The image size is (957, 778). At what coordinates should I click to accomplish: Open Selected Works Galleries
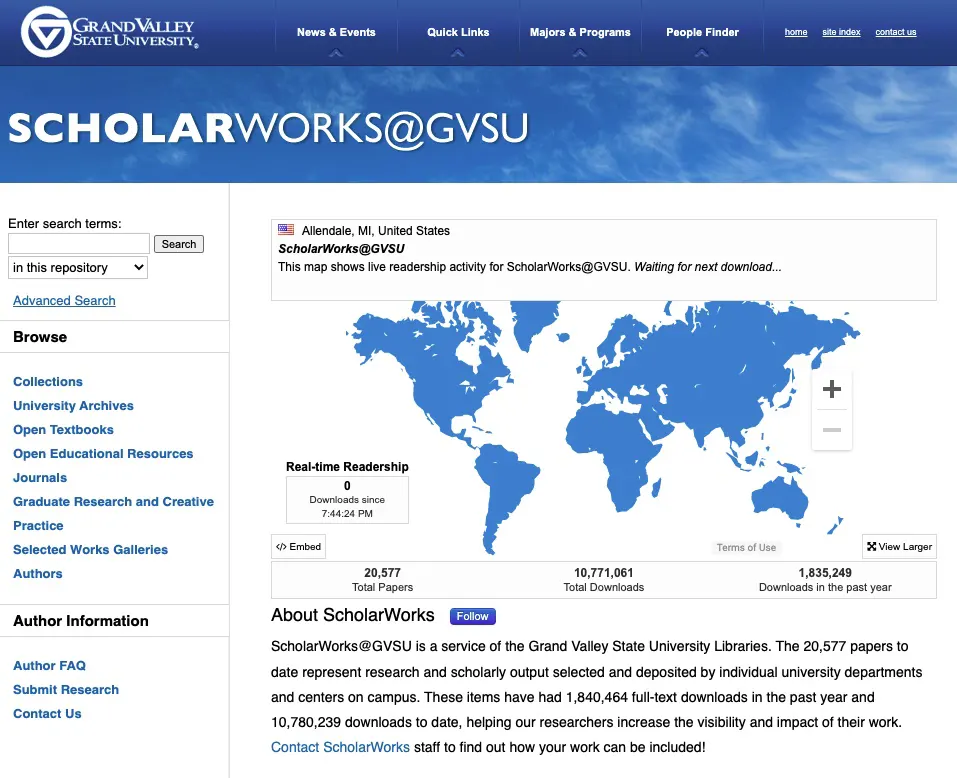point(90,550)
